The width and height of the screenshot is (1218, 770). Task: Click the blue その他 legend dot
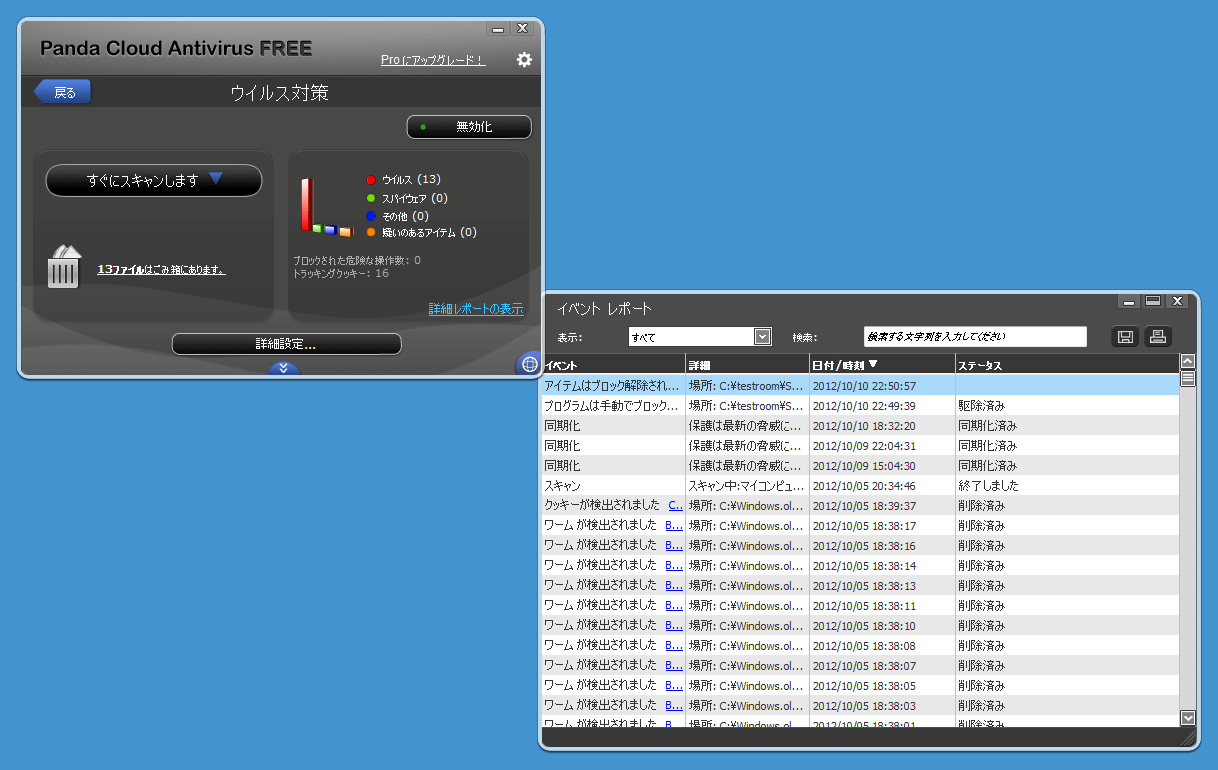371,216
